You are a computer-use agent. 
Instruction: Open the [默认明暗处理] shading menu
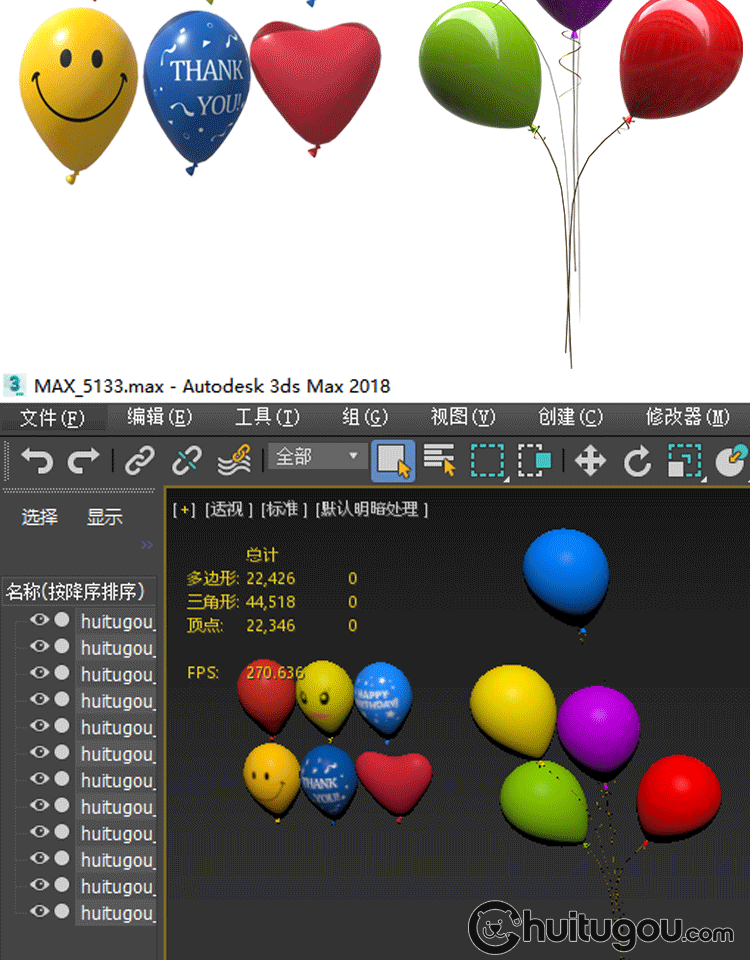(x=372, y=509)
